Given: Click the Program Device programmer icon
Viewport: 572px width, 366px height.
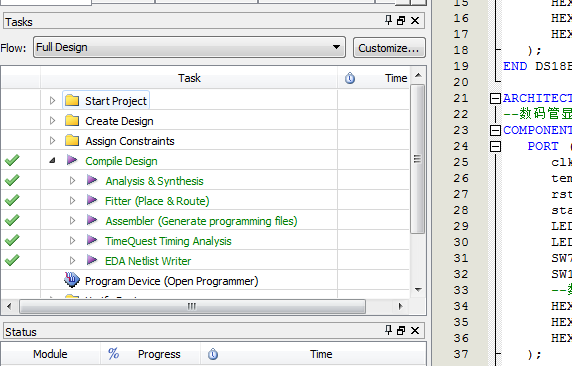Looking at the screenshot, I should pos(72,280).
